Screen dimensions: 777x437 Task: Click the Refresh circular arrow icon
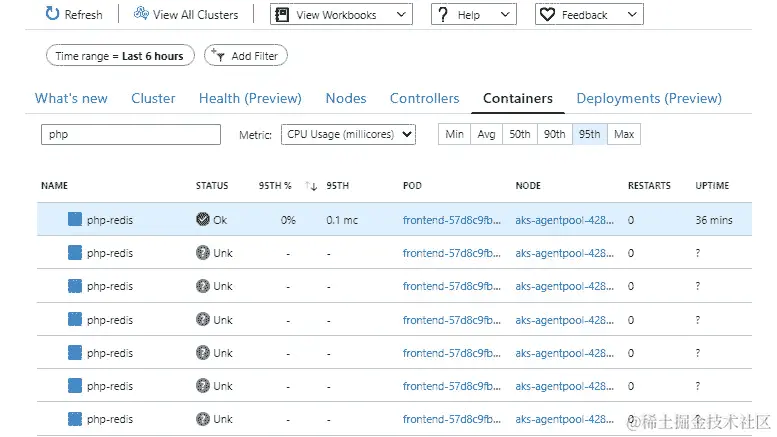(x=52, y=14)
